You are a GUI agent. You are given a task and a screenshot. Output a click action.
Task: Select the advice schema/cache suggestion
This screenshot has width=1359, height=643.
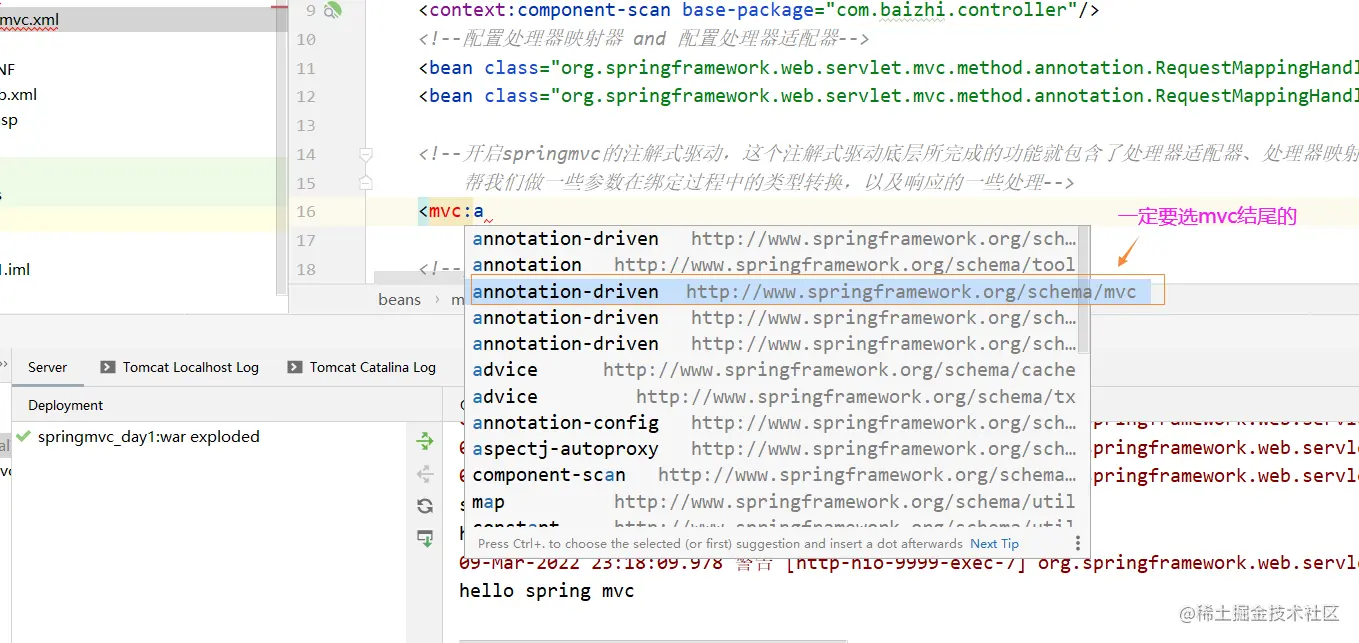click(775, 370)
